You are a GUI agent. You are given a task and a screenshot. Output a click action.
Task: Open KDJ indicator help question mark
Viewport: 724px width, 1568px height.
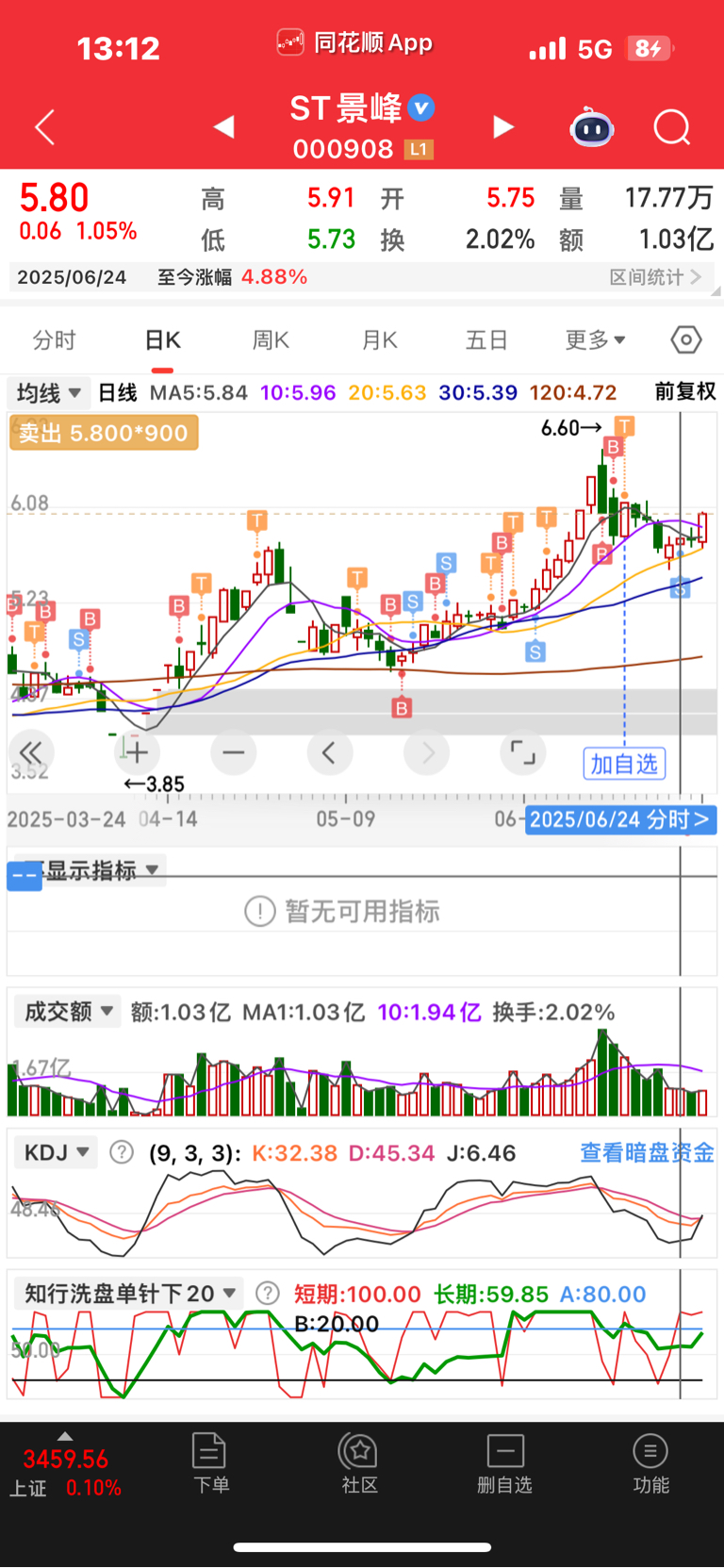click(x=122, y=1152)
